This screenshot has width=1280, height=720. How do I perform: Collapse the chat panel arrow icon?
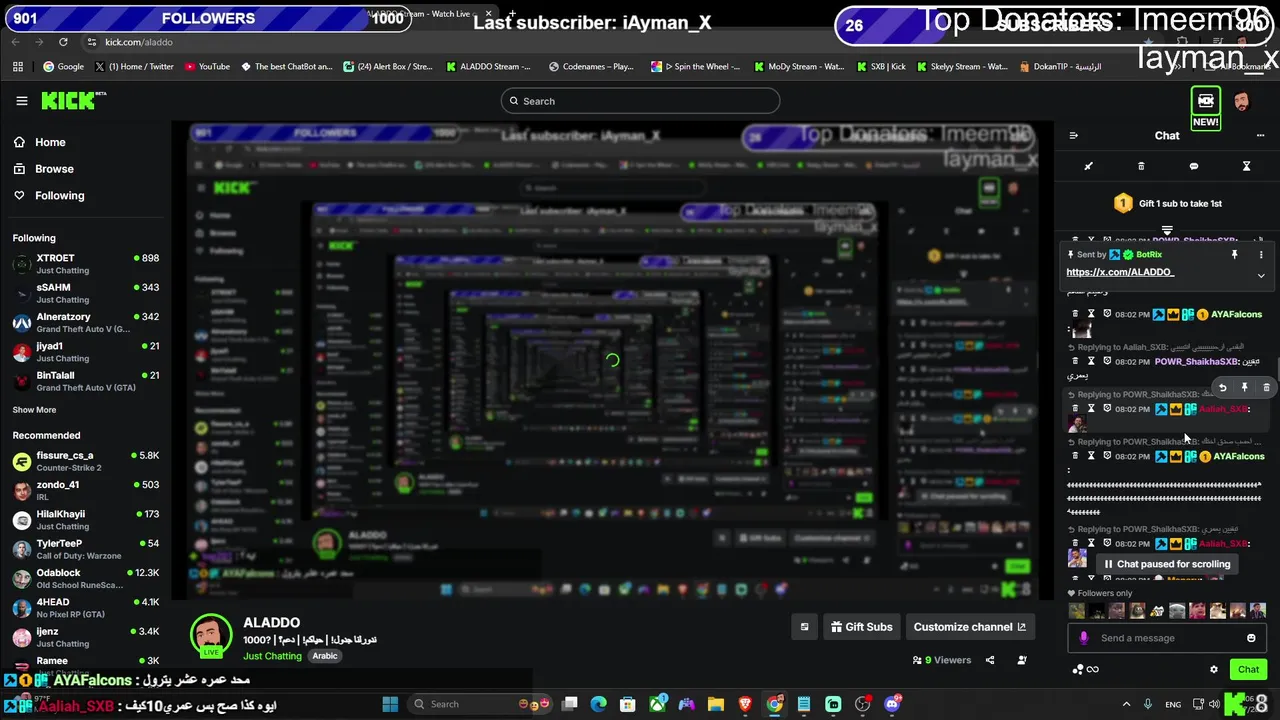pyautogui.click(x=1073, y=136)
